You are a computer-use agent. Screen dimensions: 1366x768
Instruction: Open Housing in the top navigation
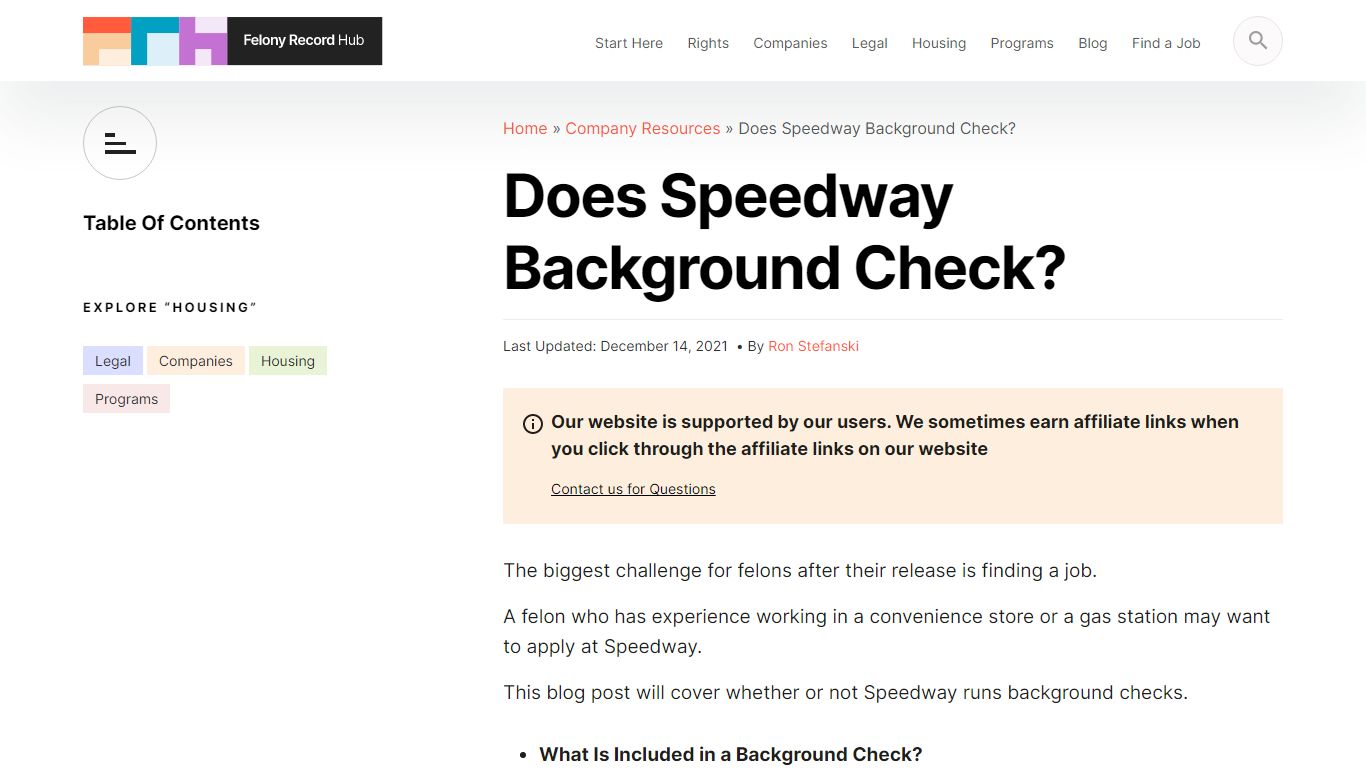[x=938, y=43]
